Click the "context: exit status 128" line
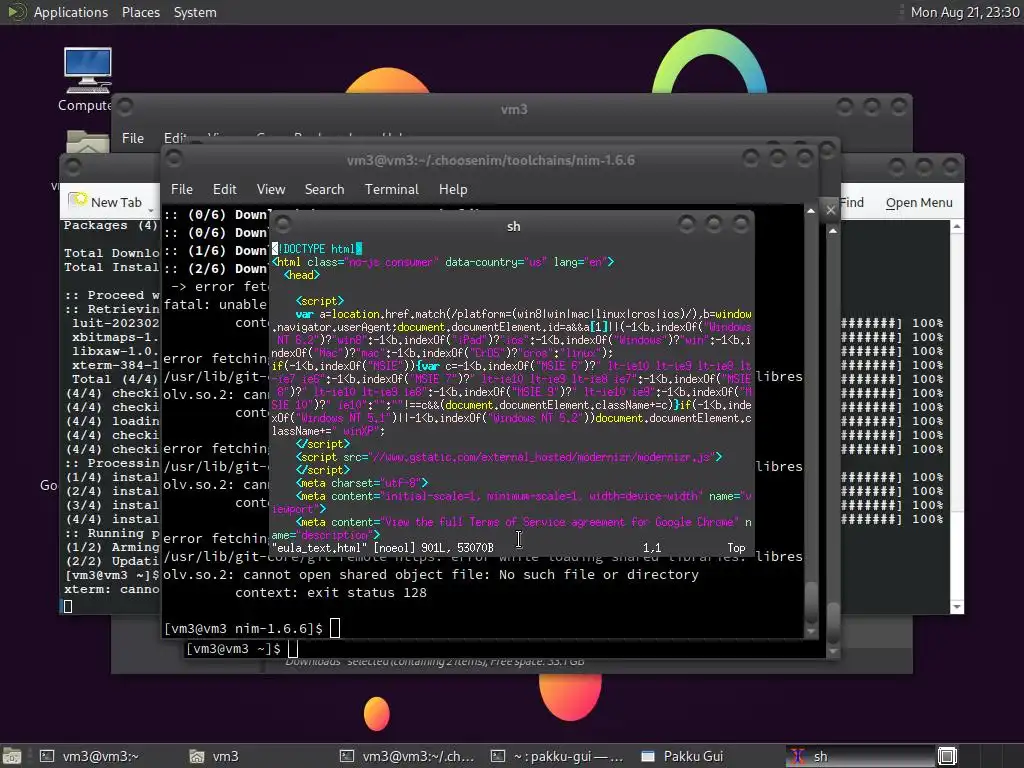This screenshot has width=1024, height=768. pyautogui.click(x=330, y=592)
